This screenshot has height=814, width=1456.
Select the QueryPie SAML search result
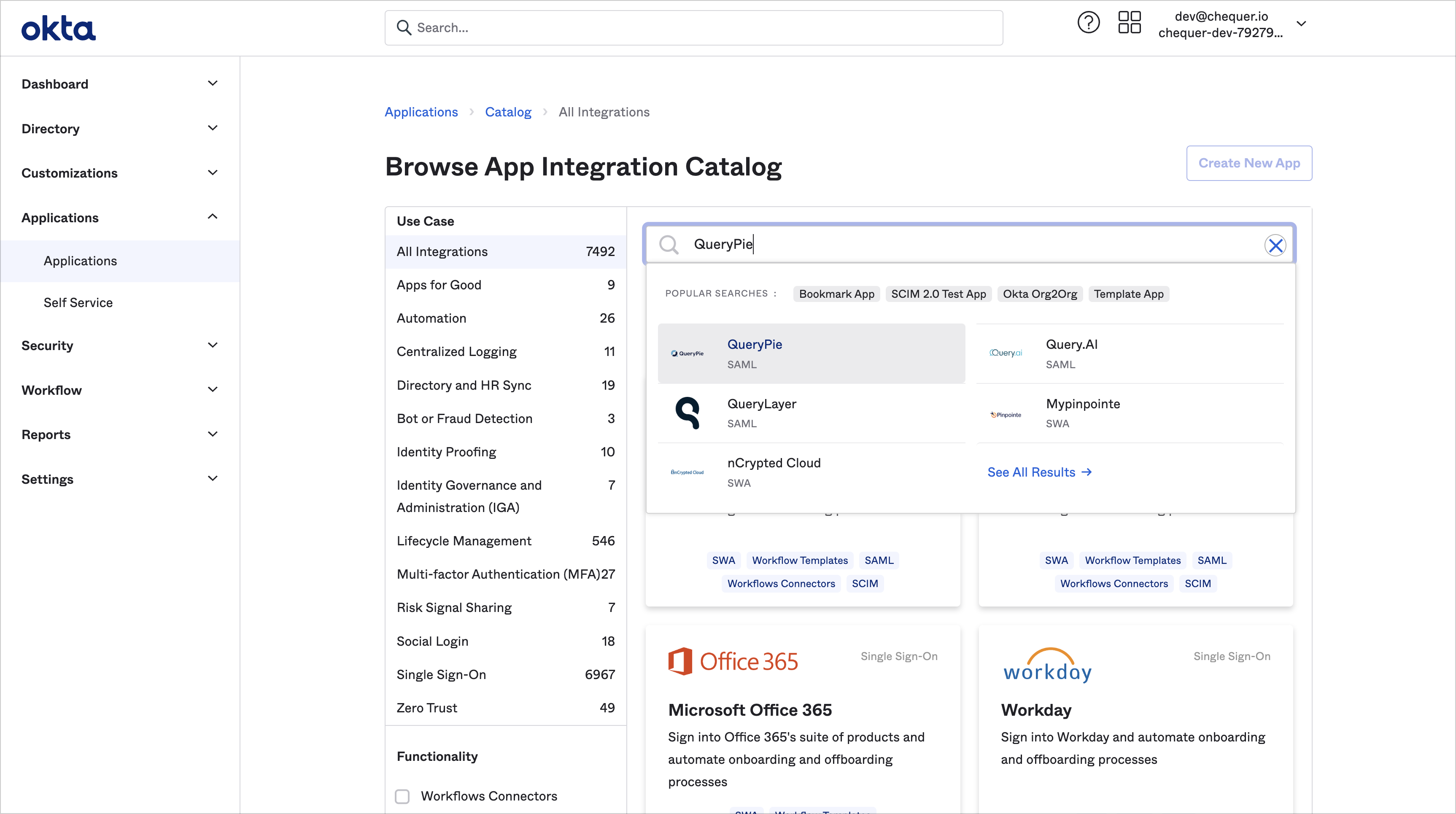tap(811, 353)
